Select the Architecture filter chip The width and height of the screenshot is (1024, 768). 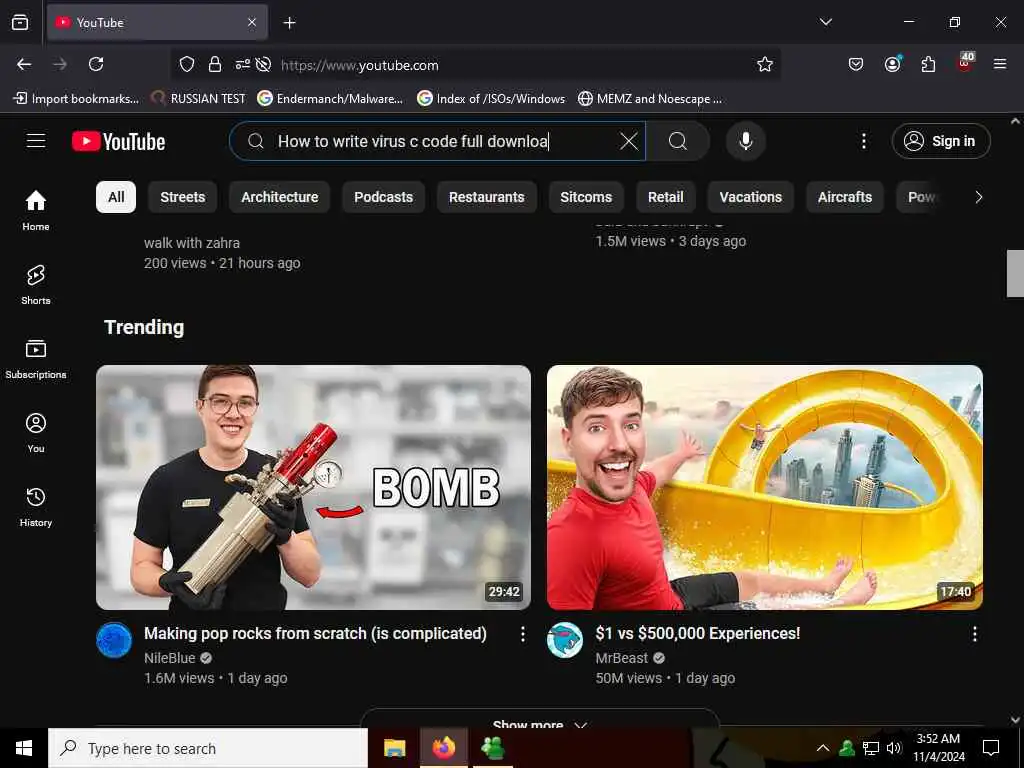coord(280,197)
